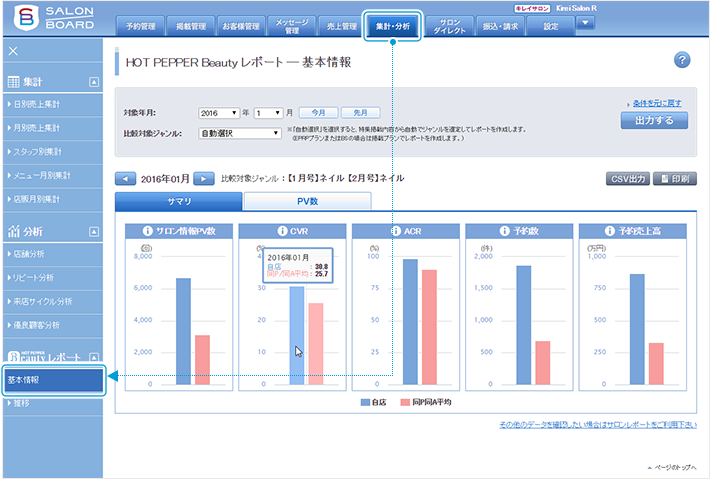Screen dimensions: 710x482
Task: Click the help question mark icon
Action: pos(683,60)
